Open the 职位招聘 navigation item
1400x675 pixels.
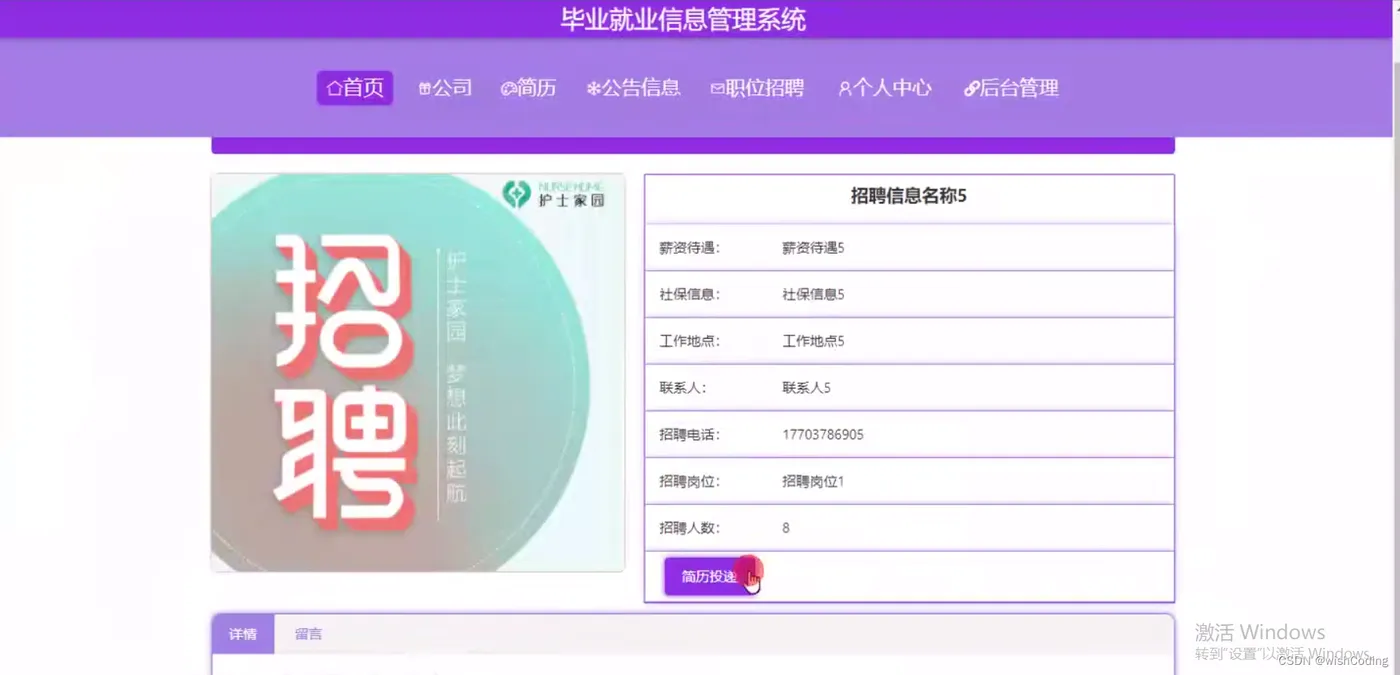click(757, 88)
